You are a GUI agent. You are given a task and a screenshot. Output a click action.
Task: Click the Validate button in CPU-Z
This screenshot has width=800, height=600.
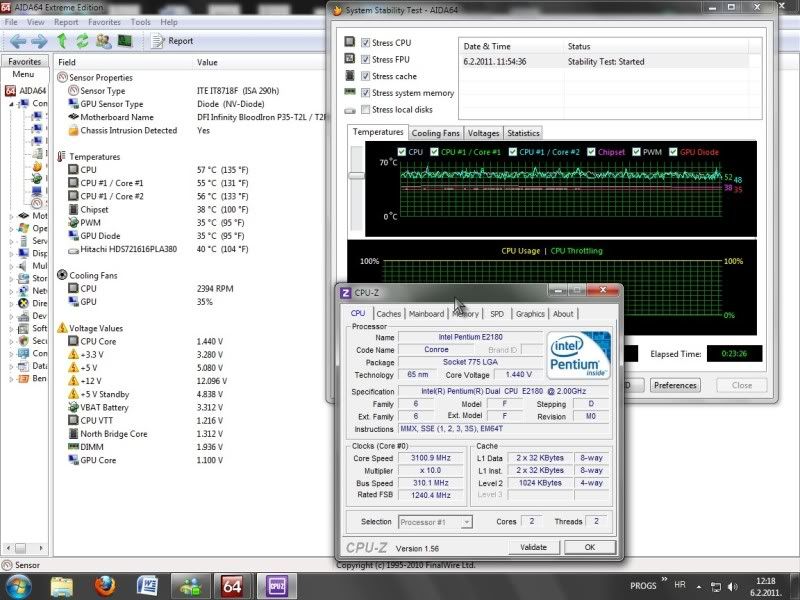[x=533, y=547]
